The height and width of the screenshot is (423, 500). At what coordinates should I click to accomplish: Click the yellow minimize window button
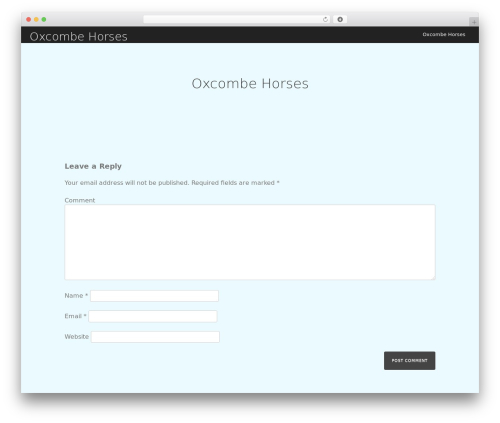(x=36, y=19)
